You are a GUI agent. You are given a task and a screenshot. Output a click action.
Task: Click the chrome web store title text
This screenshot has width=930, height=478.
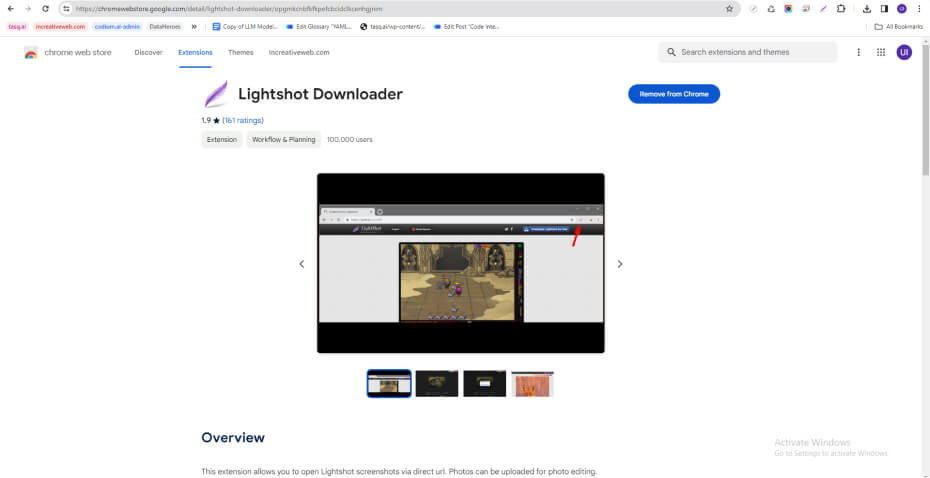(x=78, y=52)
